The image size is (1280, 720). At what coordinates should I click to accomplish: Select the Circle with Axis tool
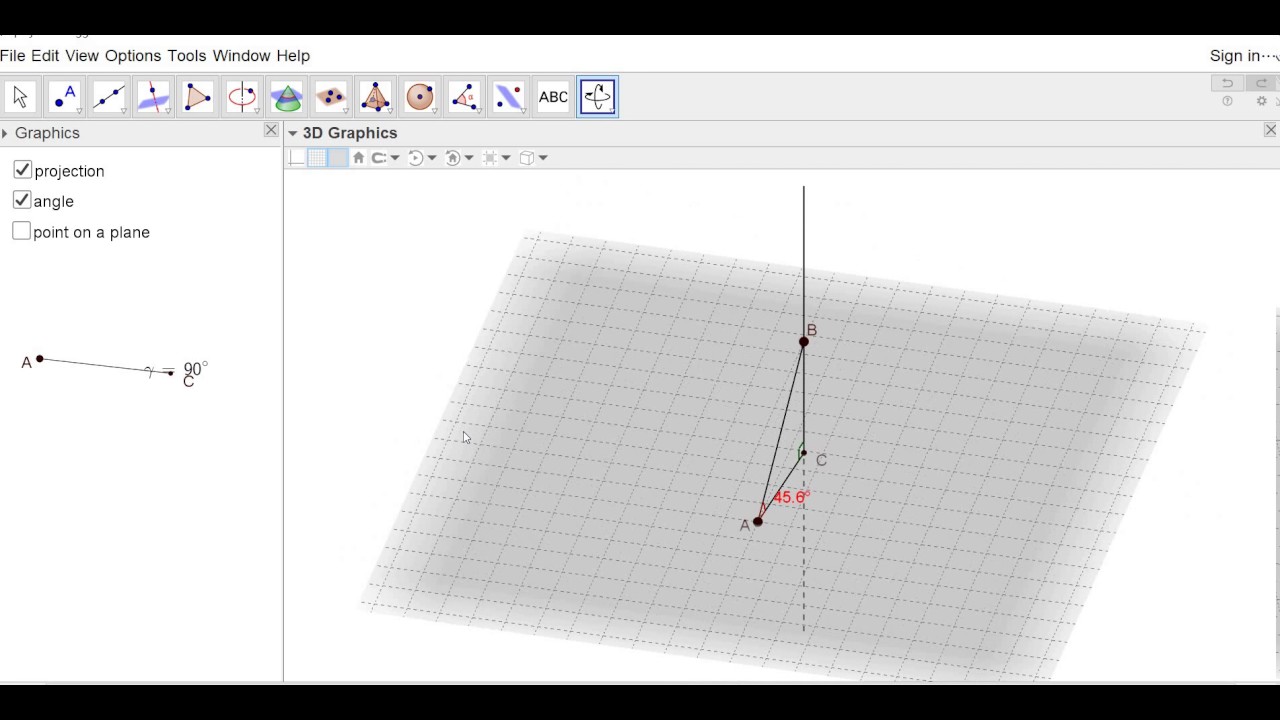[242, 97]
